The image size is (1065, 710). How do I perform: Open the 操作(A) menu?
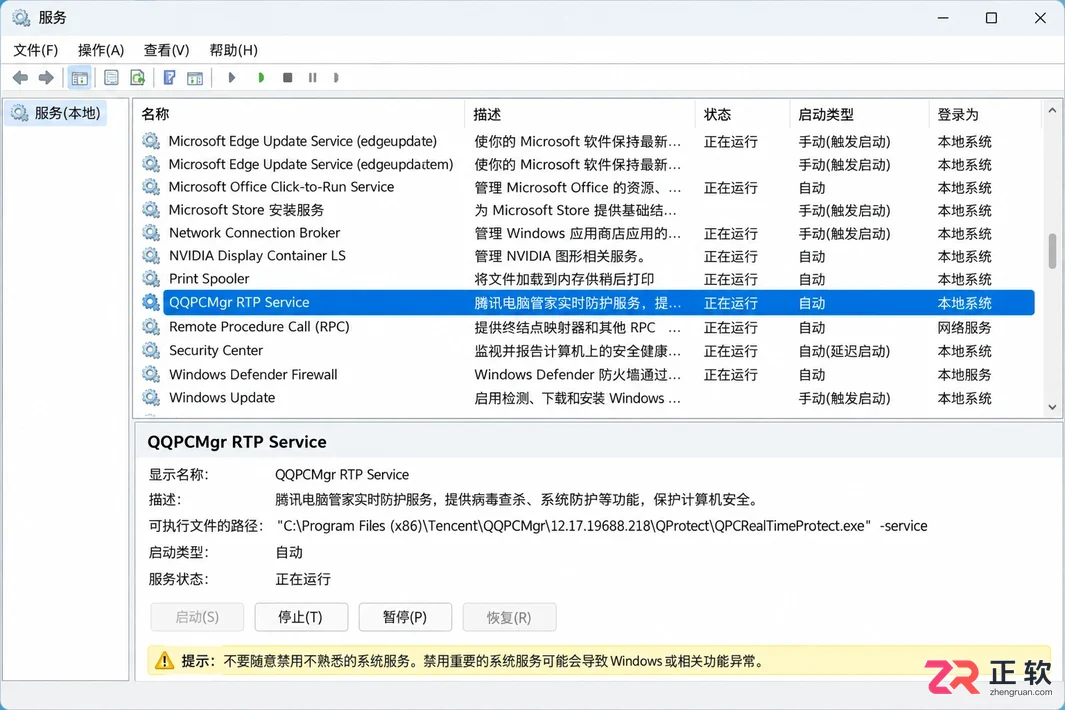pos(101,50)
